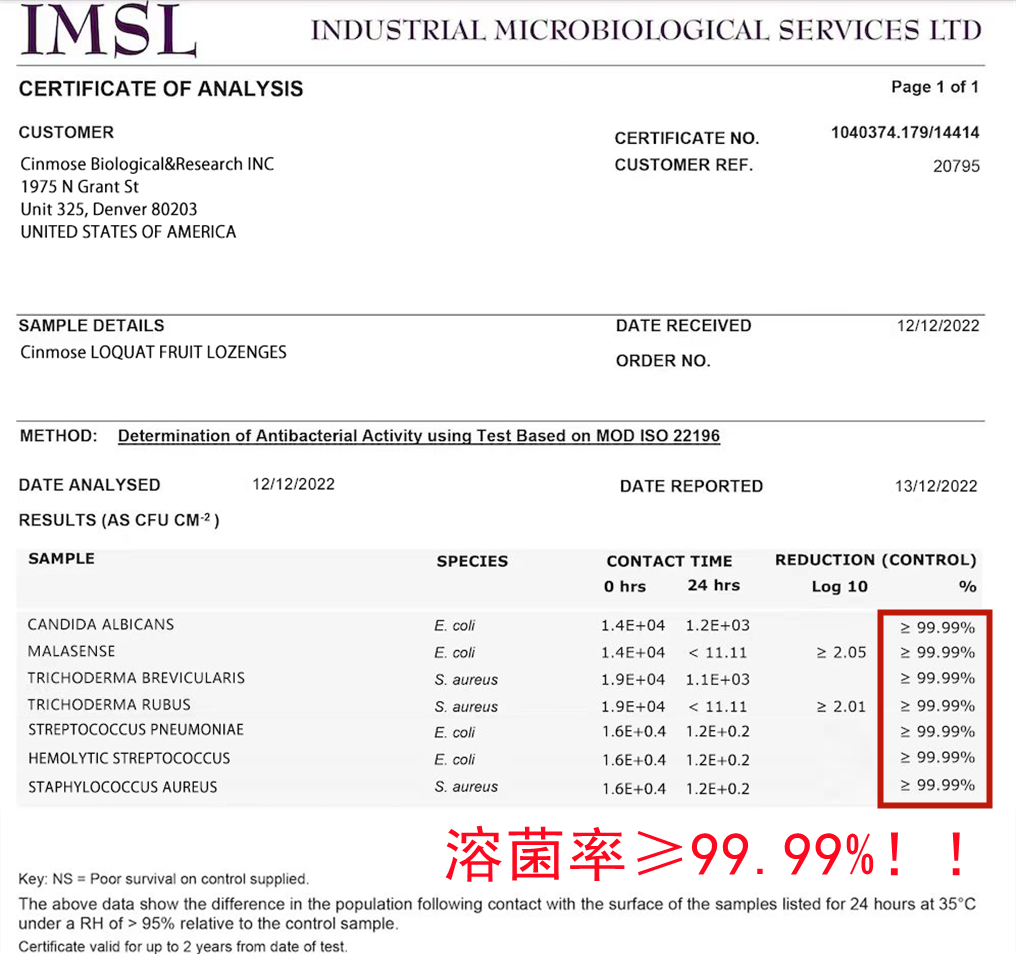Click the 'Industrial Microbiological Services Ltd' heading
This screenshot has height=954, width=1016.
(646, 30)
